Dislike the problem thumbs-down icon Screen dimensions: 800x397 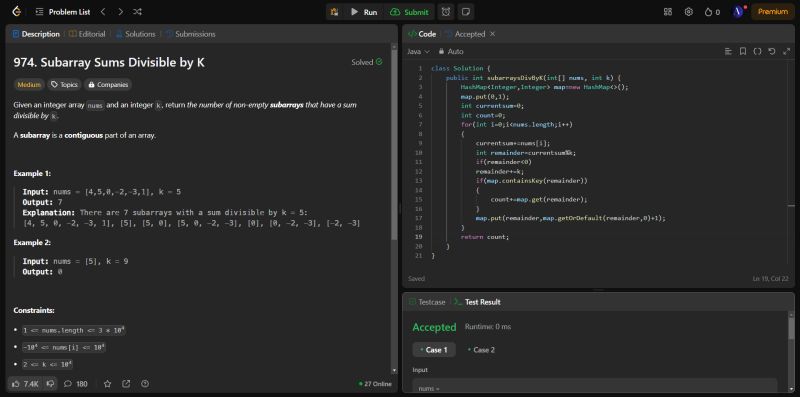50,384
